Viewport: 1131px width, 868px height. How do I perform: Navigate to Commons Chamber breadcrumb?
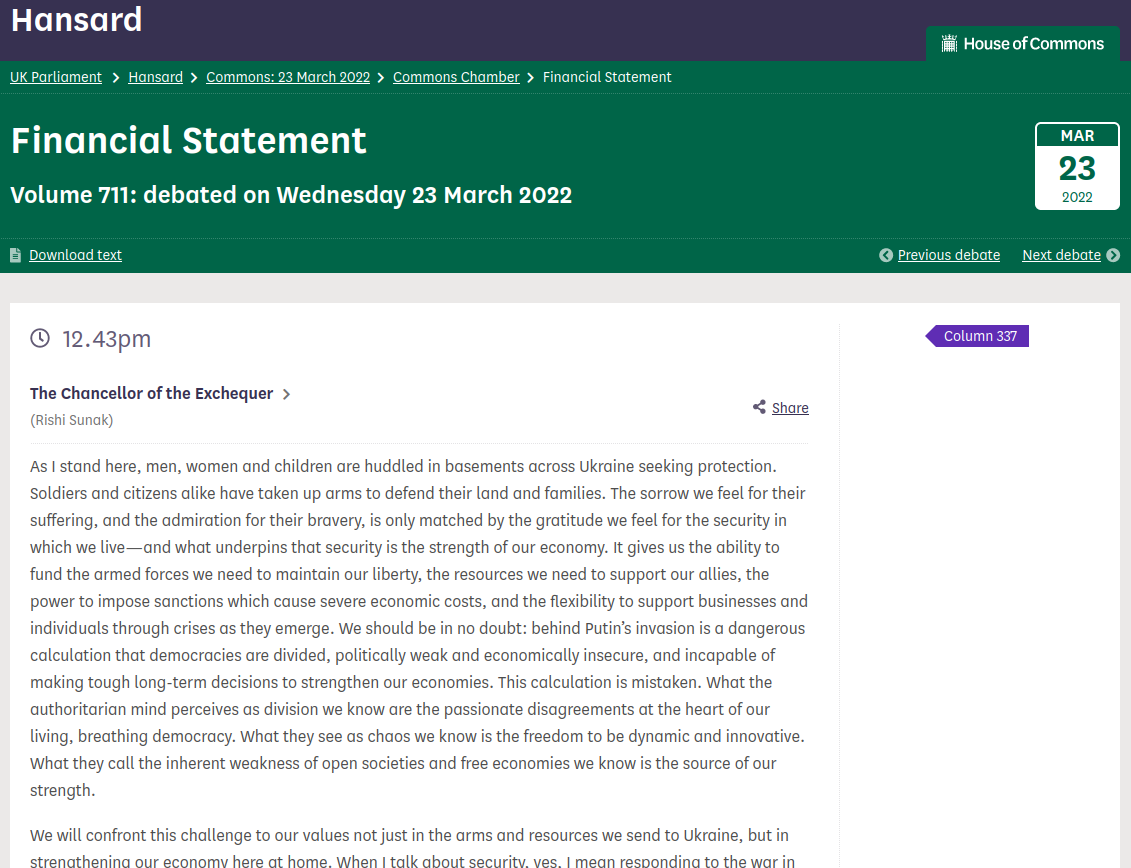pyautogui.click(x=456, y=77)
